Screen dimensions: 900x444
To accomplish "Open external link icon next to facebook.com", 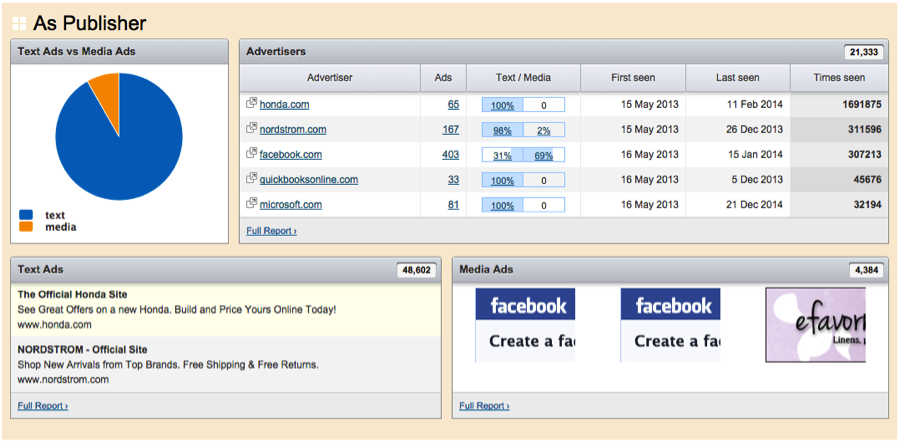I will click(251, 154).
